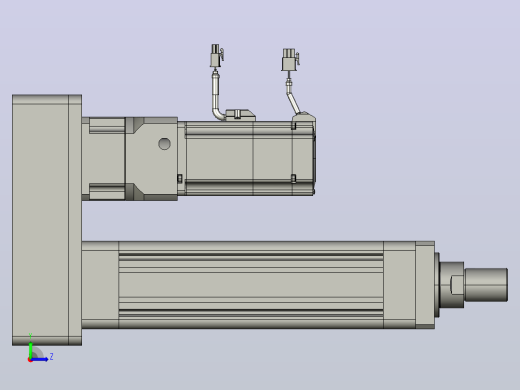The height and width of the screenshot is (390, 520).
Task: Select the tall belt housing plate
Action: (47, 220)
